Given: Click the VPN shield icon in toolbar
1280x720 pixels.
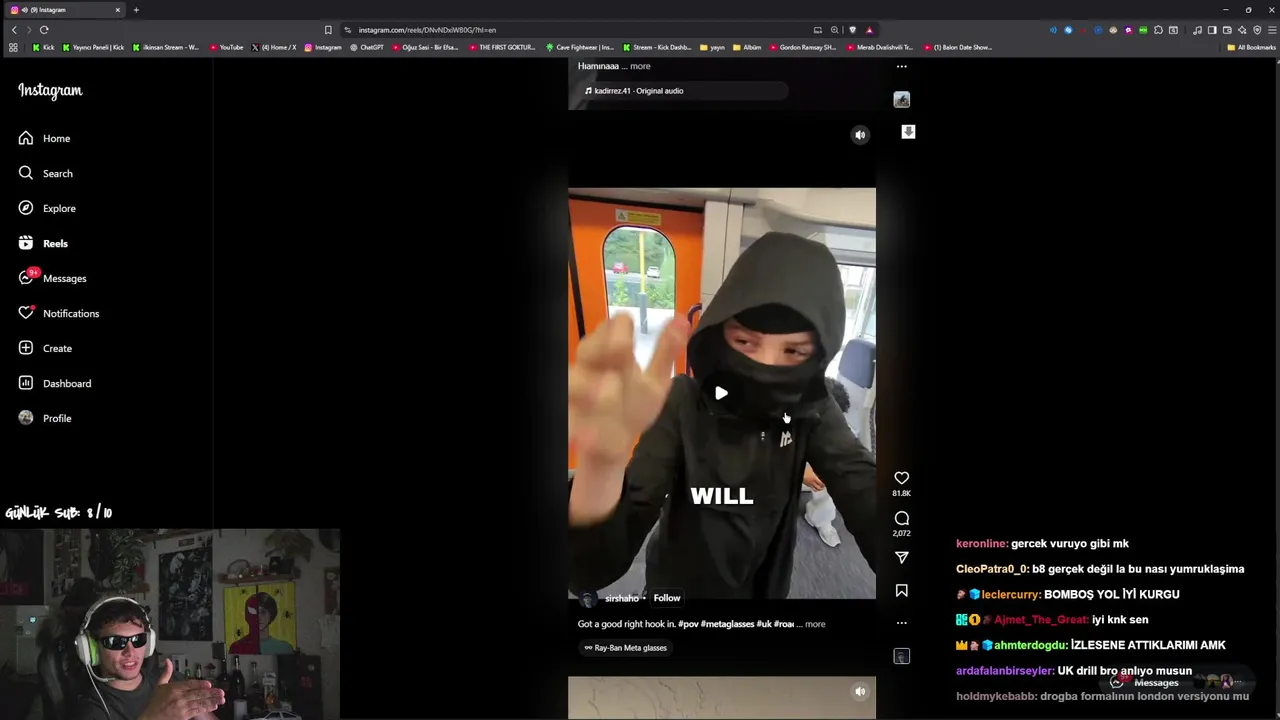Looking at the screenshot, I should point(1257,30).
